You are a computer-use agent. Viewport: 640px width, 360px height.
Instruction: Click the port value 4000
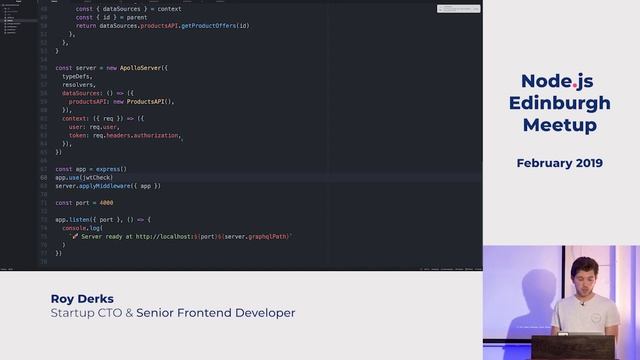pos(106,203)
